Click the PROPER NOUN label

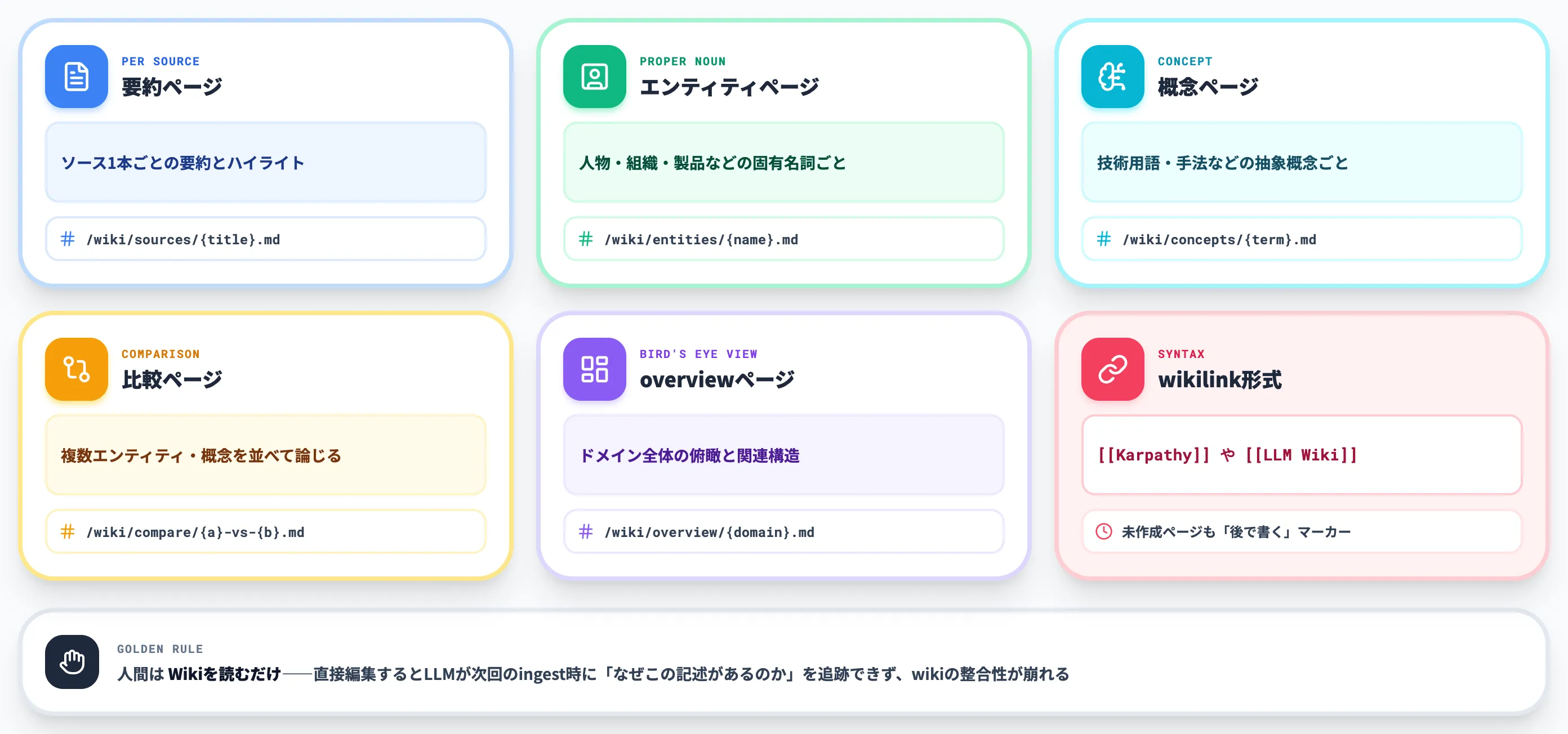(x=683, y=61)
